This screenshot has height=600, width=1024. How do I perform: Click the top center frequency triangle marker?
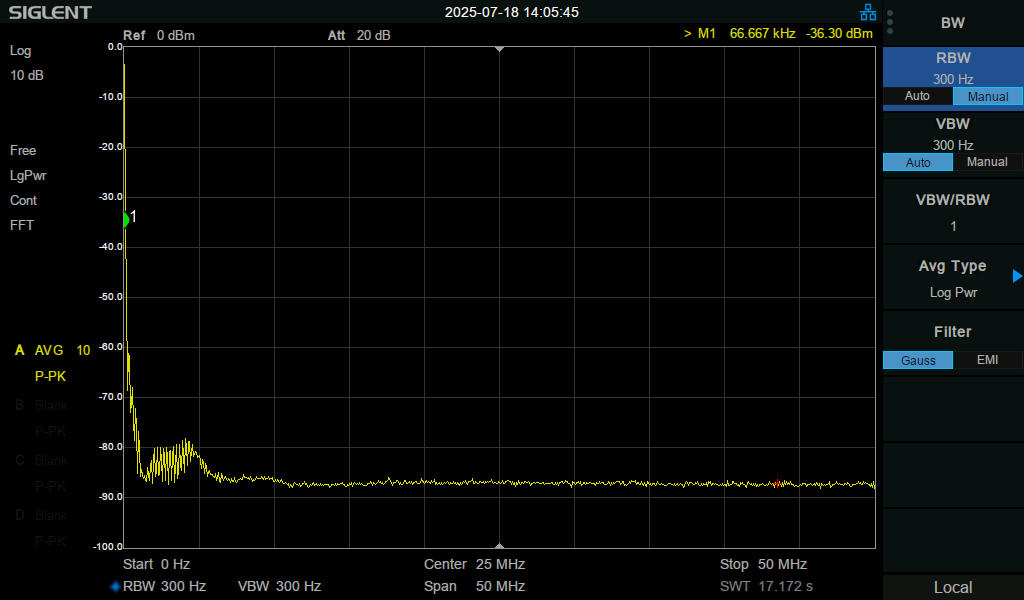click(x=500, y=49)
